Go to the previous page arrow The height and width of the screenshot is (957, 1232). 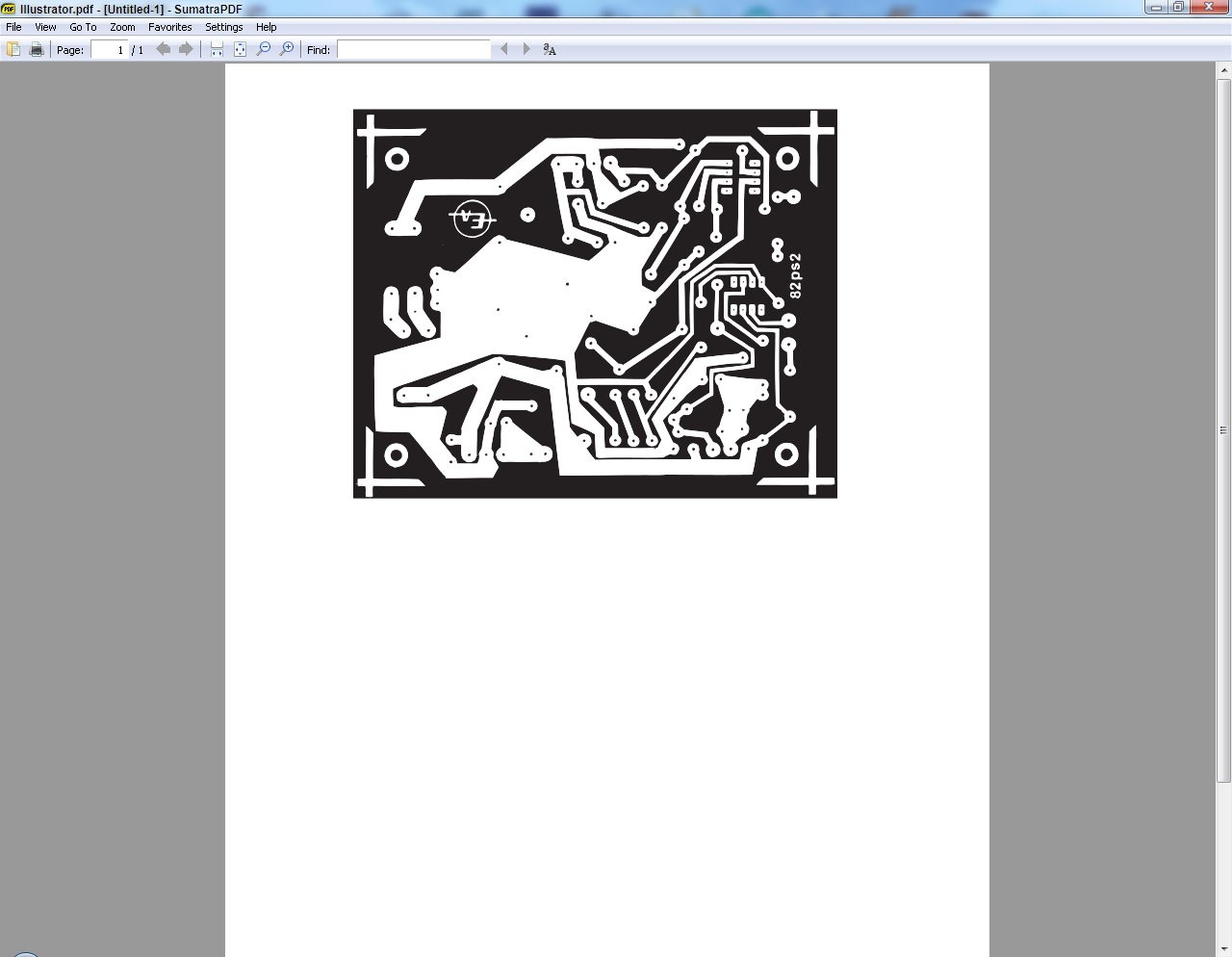pyautogui.click(x=163, y=49)
